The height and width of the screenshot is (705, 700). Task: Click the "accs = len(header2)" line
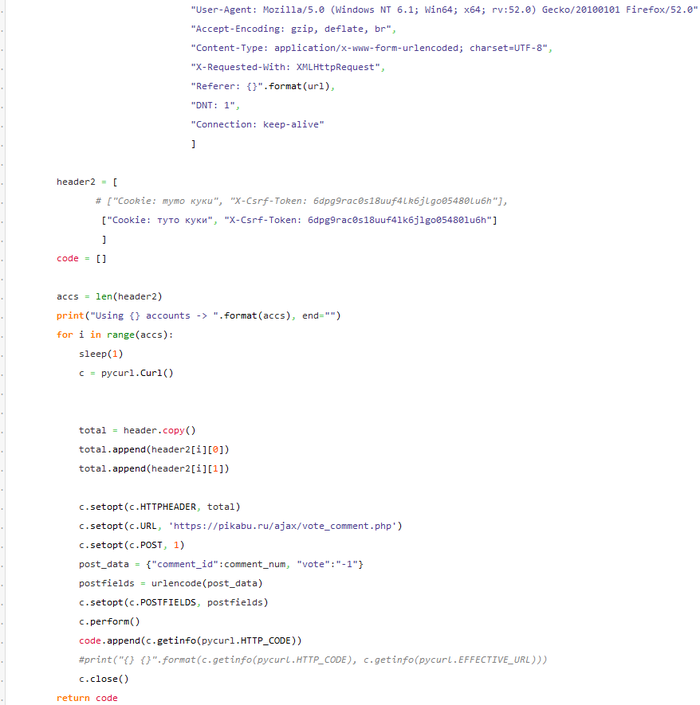point(109,296)
